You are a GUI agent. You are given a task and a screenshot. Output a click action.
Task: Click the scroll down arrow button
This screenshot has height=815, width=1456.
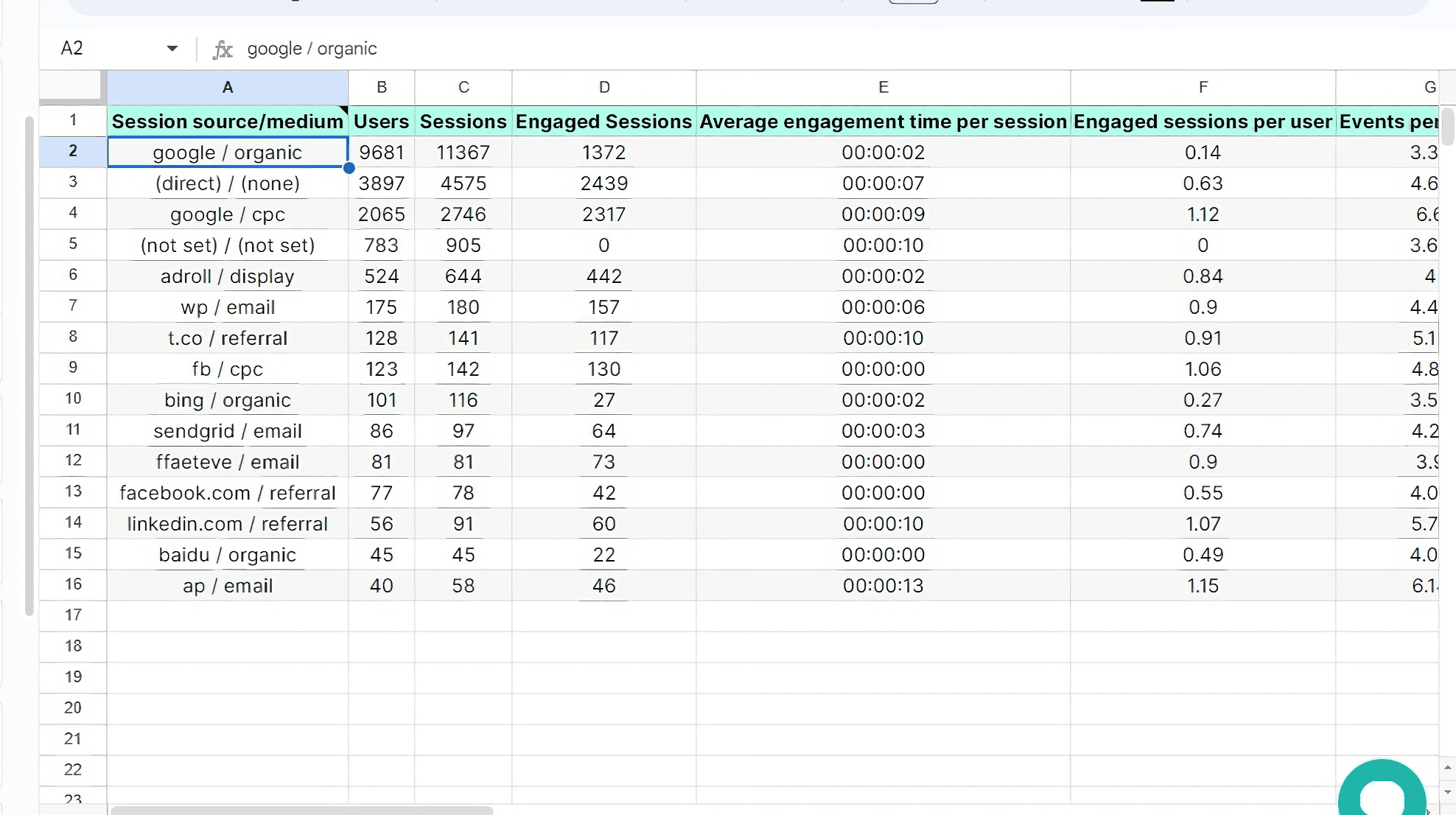tap(1447, 792)
